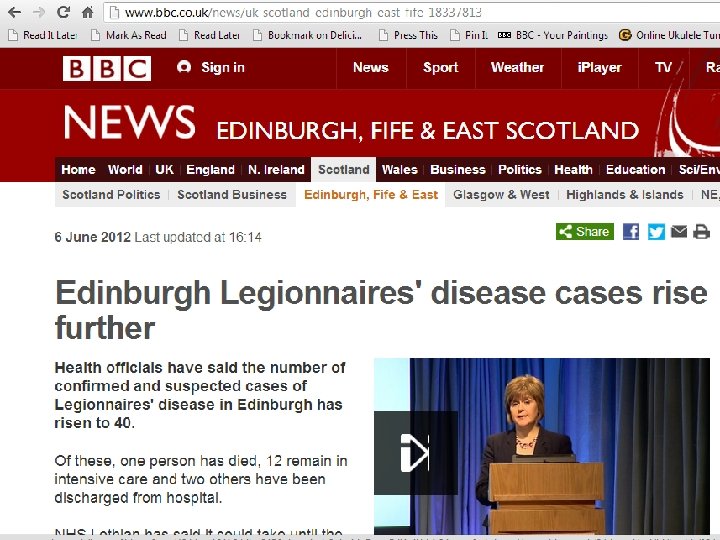Open the green Share button
Image resolution: width=720 pixels, height=540 pixels.
tap(585, 231)
